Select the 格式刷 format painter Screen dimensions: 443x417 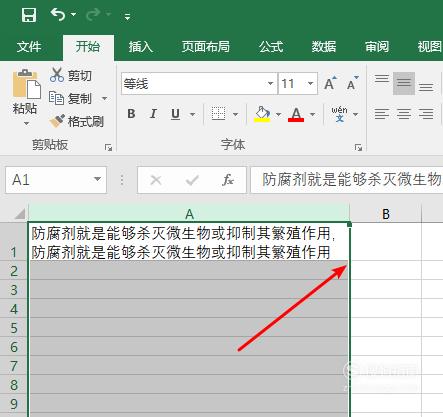76,121
